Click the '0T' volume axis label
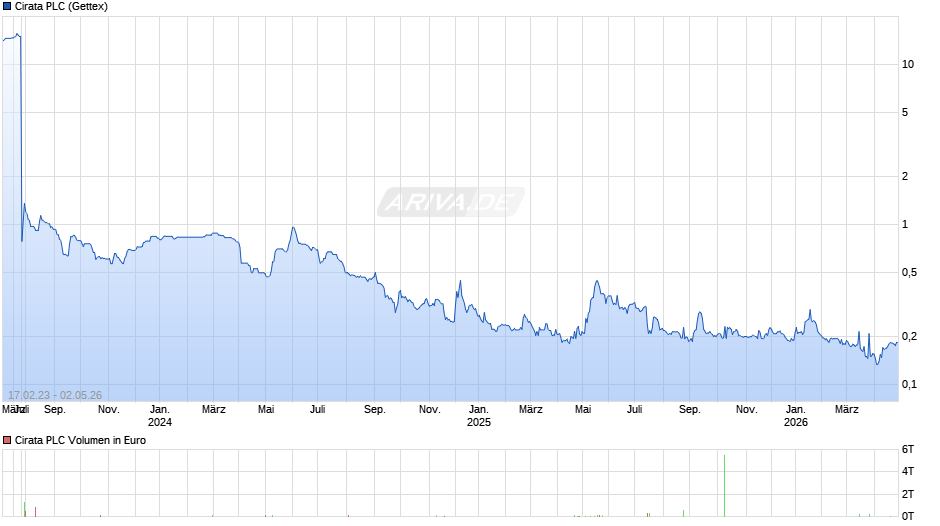 pos(908,516)
